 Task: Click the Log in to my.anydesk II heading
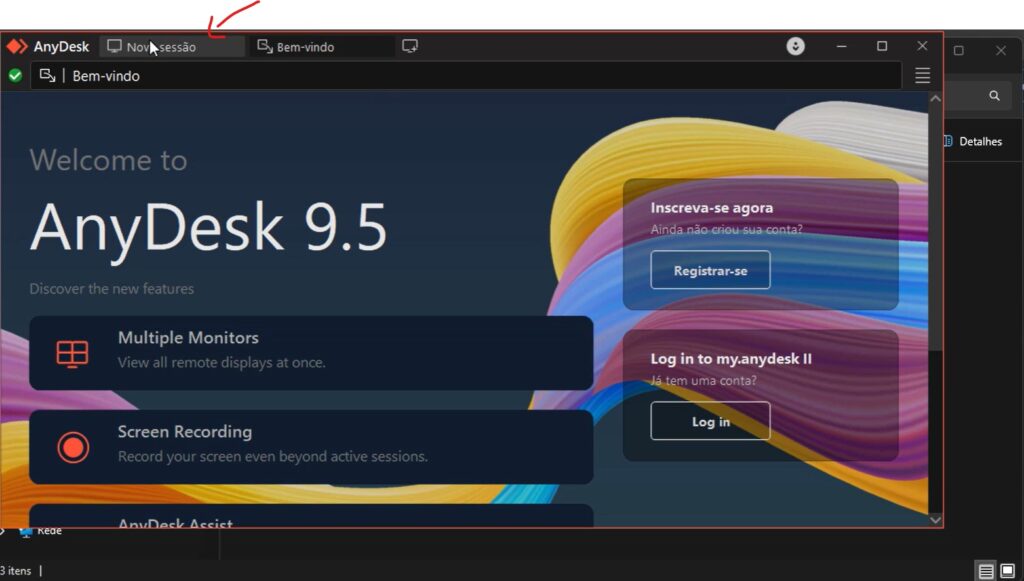[x=731, y=358]
